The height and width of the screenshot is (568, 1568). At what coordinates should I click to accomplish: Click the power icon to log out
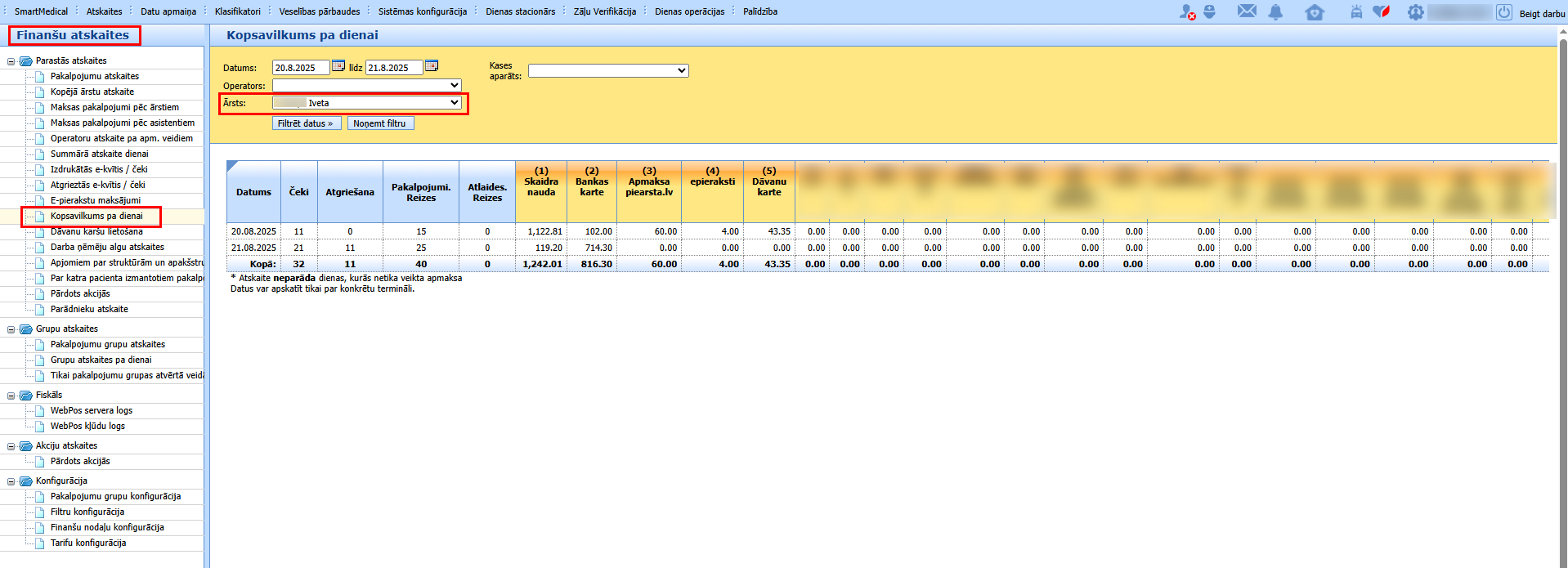tap(1504, 12)
